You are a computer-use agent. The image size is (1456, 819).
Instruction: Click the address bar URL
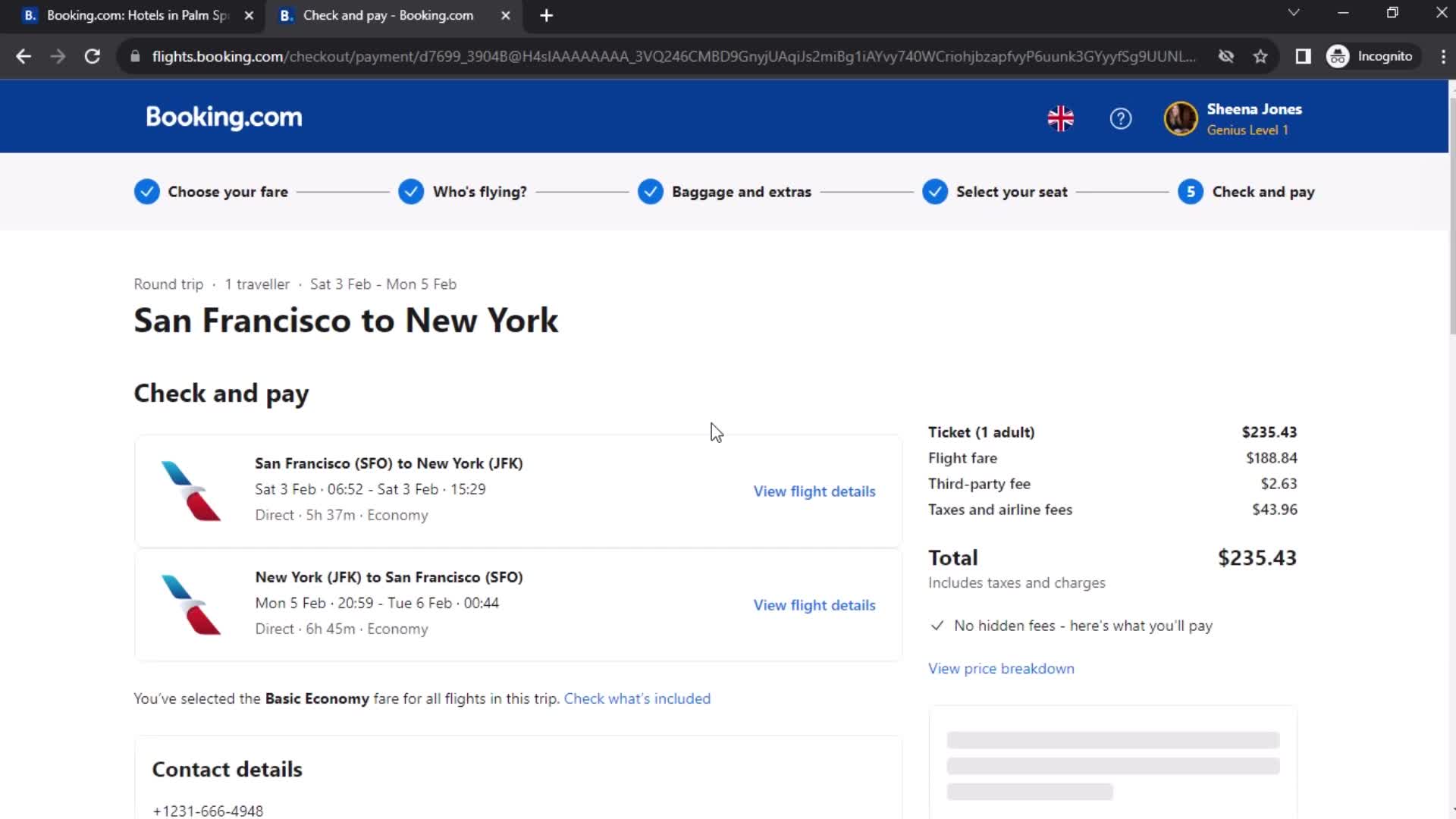673,56
